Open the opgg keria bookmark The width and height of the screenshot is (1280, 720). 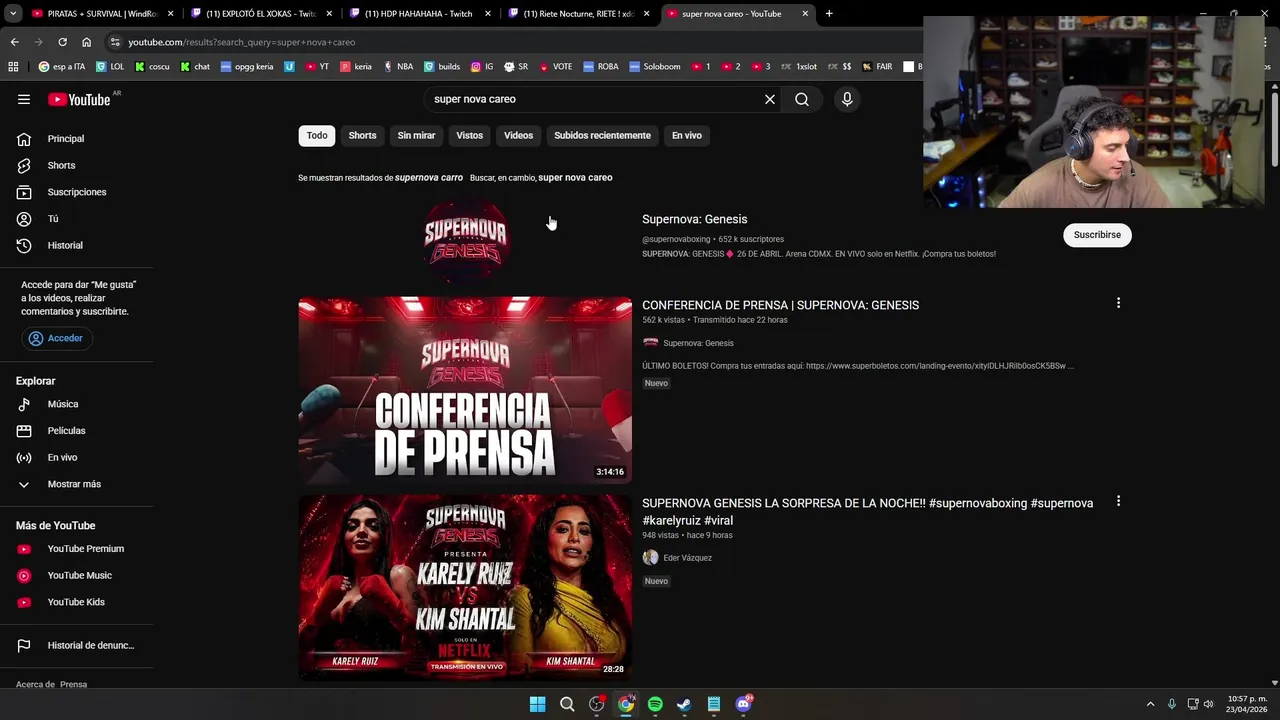tap(246, 67)
